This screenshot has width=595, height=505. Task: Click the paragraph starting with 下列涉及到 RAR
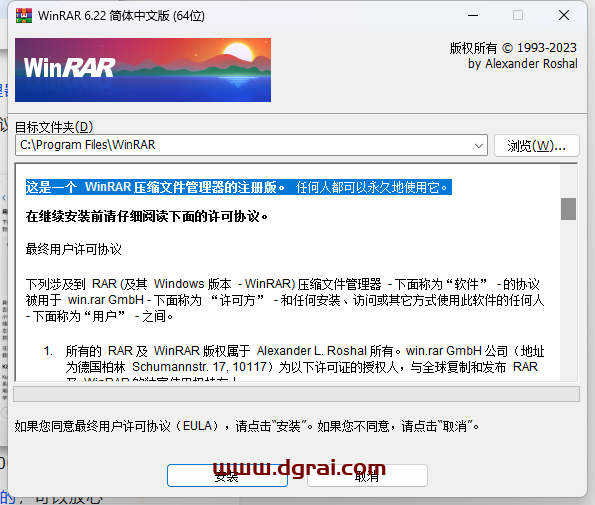285,300
